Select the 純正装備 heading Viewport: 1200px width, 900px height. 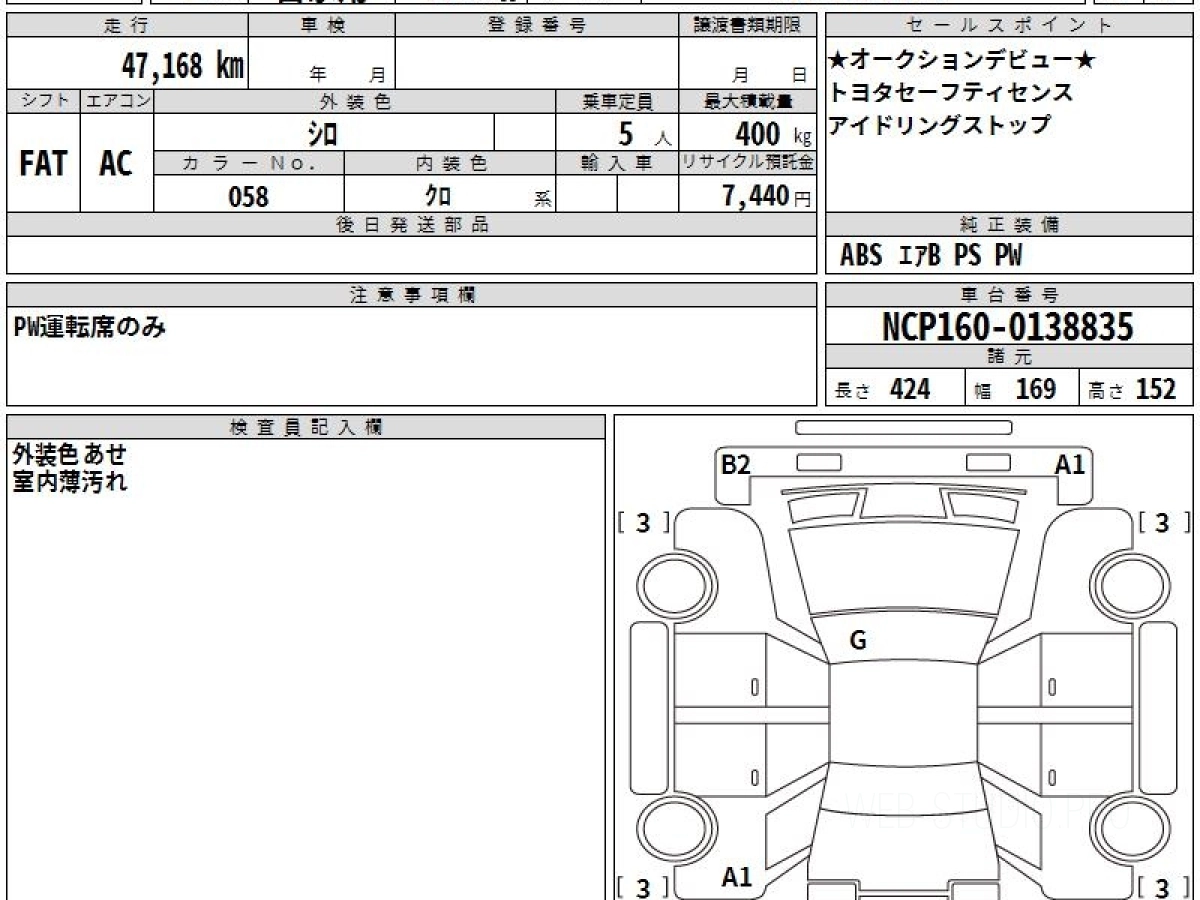click(x=1009, y=225)
